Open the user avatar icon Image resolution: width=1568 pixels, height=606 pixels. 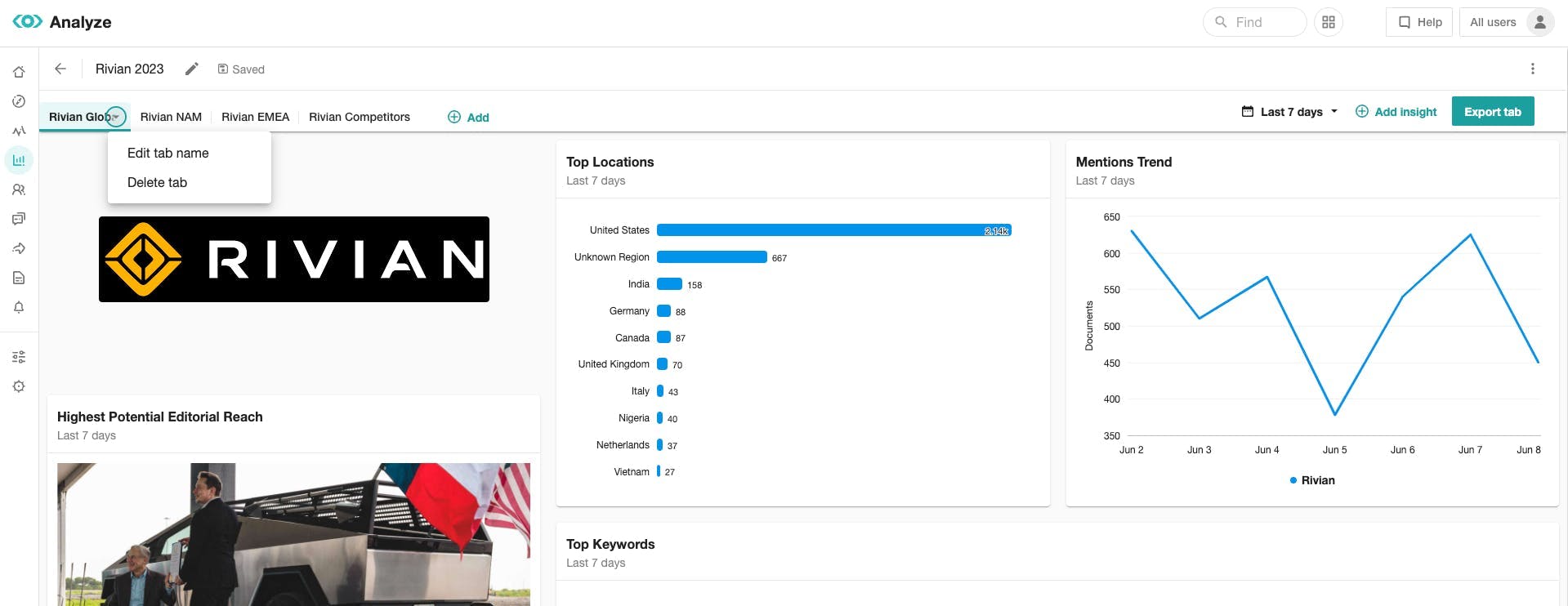(x=1539, y=22)
